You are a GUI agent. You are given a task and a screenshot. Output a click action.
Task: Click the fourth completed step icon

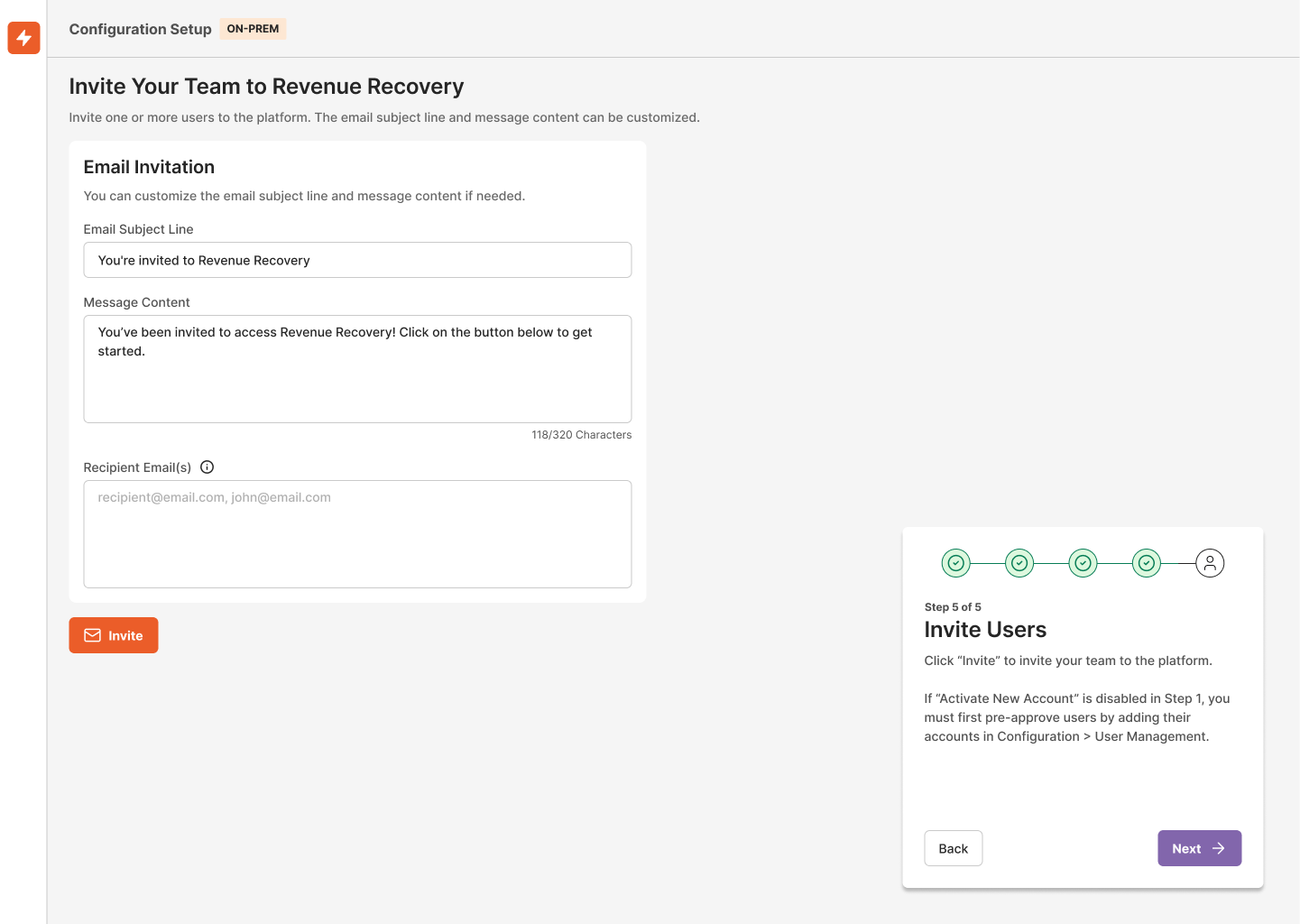pyautogui.click(x=1147, y=562)
